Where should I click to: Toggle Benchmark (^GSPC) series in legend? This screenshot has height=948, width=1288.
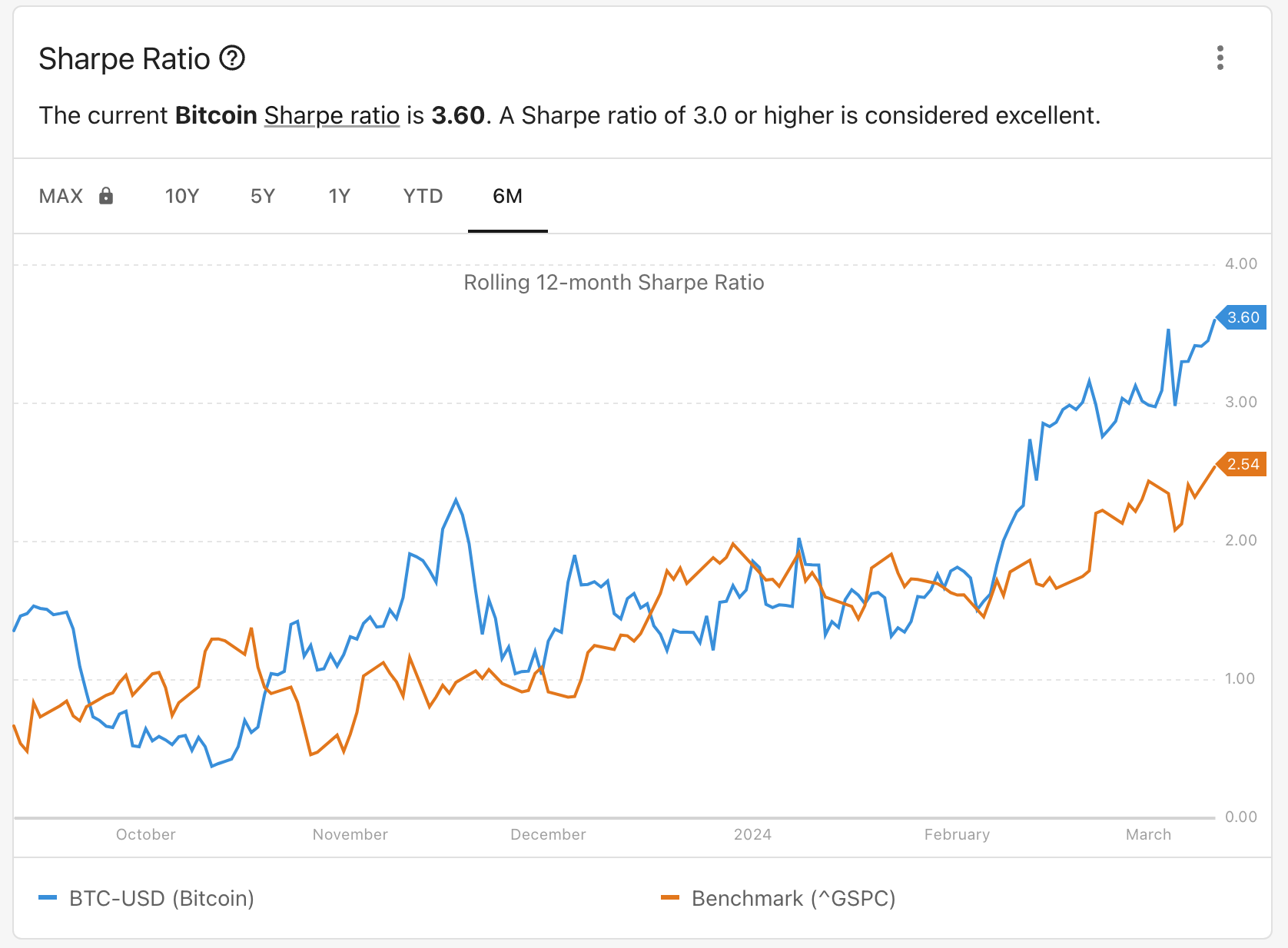(x=793, y=898)
